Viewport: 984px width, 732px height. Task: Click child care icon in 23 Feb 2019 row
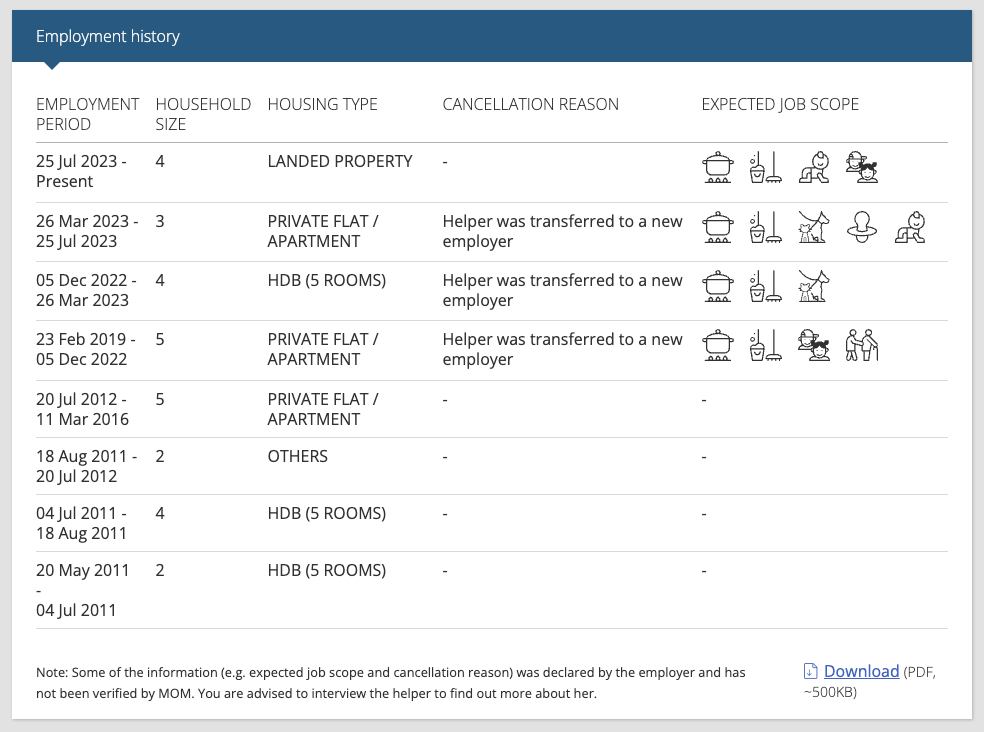[x=814, y=345]
